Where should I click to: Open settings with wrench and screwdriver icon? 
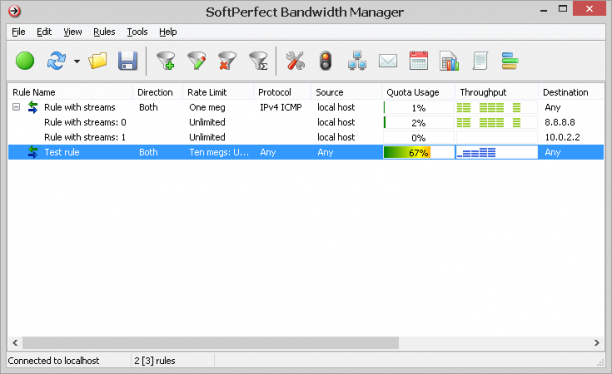coord(295,61)
